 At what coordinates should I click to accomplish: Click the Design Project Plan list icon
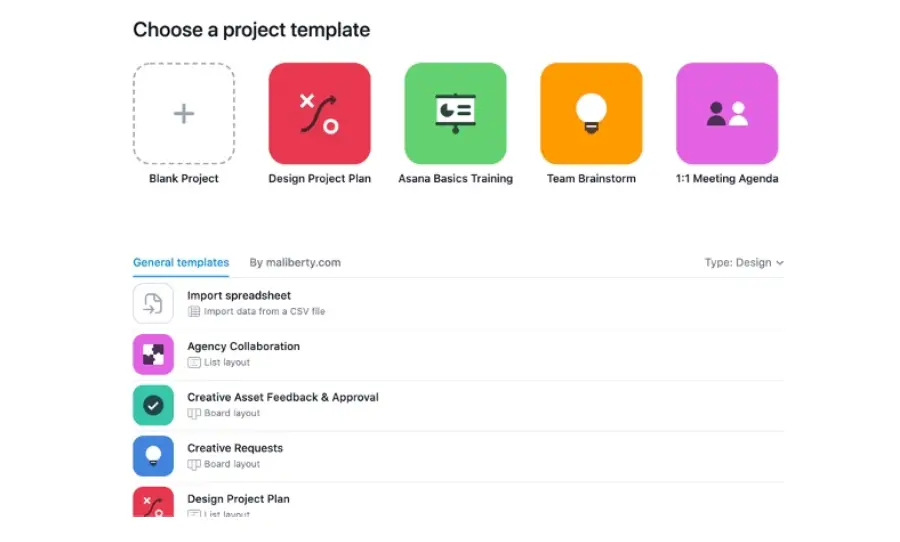pyautogui.click(x=153, y=503)
